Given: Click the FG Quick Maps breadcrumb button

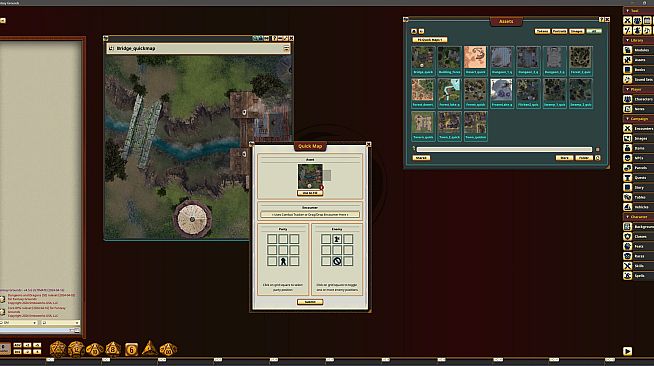Looking at the screenshot, I should click(x=430, y=40).
